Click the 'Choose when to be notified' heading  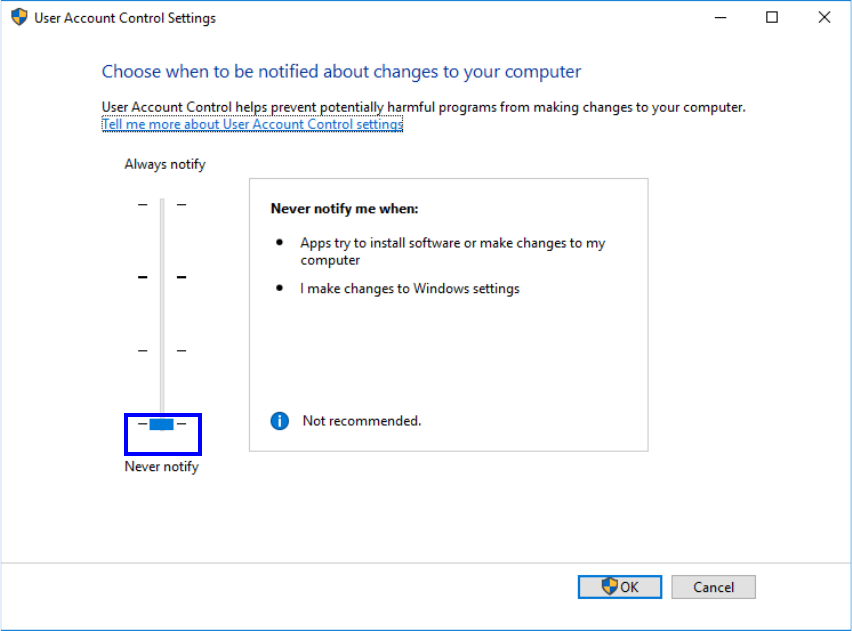[341, 72]
